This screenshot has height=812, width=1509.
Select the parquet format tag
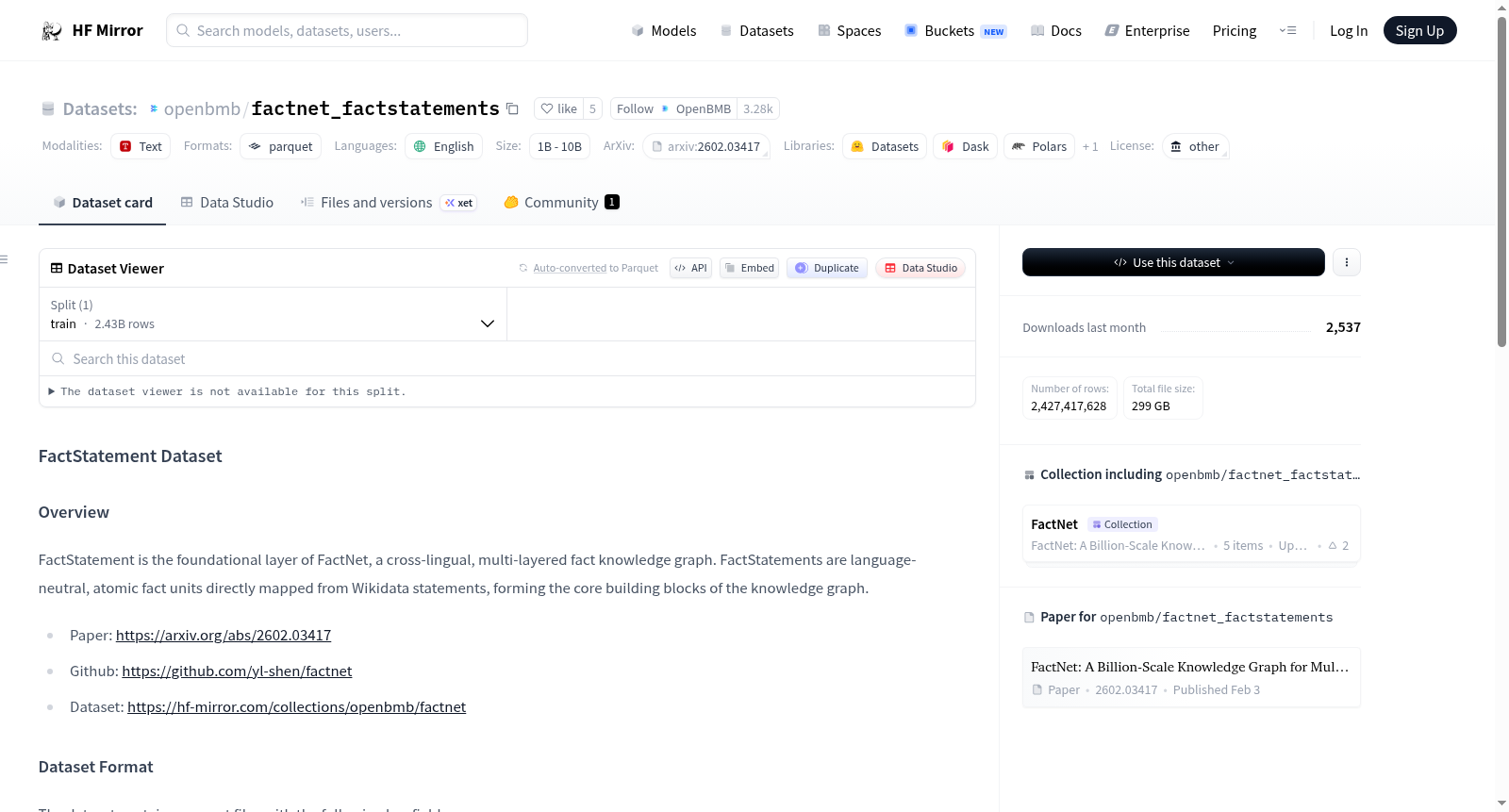280,146
